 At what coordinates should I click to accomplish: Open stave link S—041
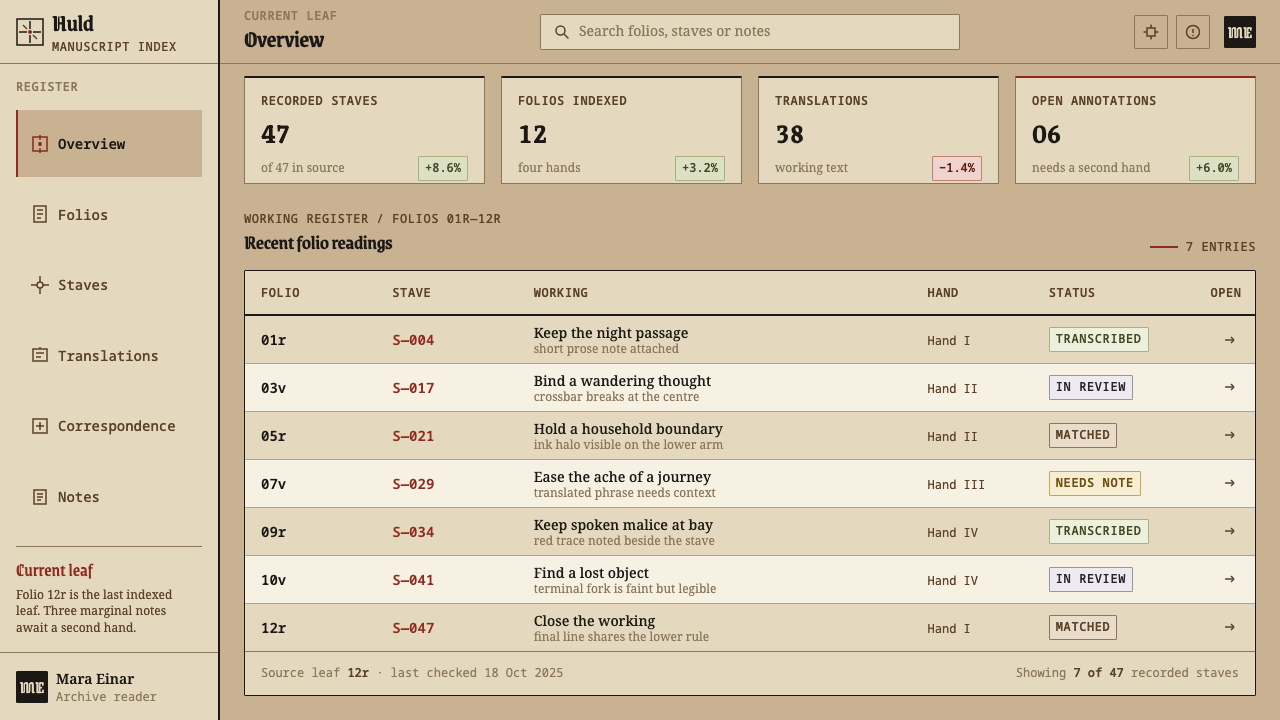pos(413,580)
